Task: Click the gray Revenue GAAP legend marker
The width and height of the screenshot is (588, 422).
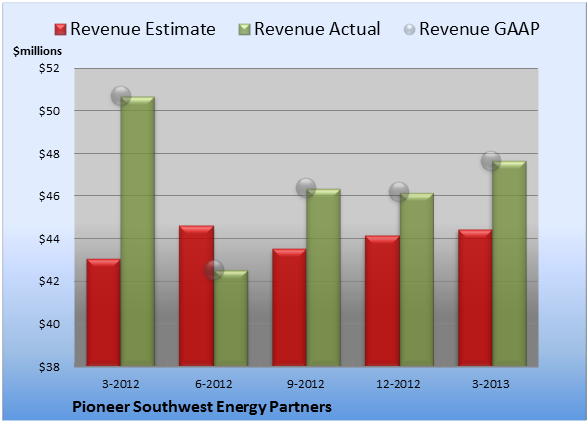Action: coord(410,30)
